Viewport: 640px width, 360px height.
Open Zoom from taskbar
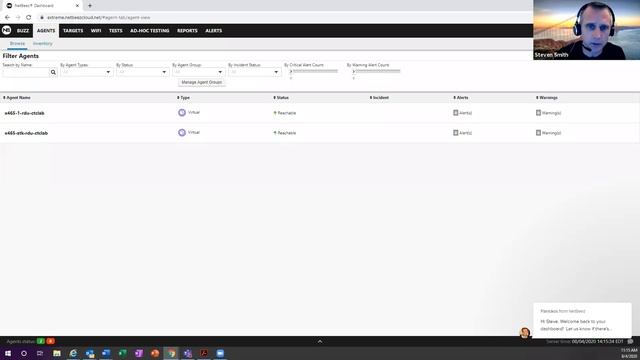[220, 353]
